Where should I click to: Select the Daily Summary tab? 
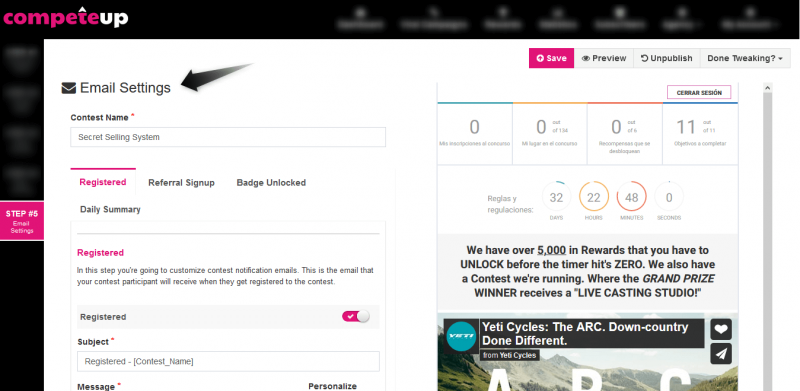[x=110, y=209]
